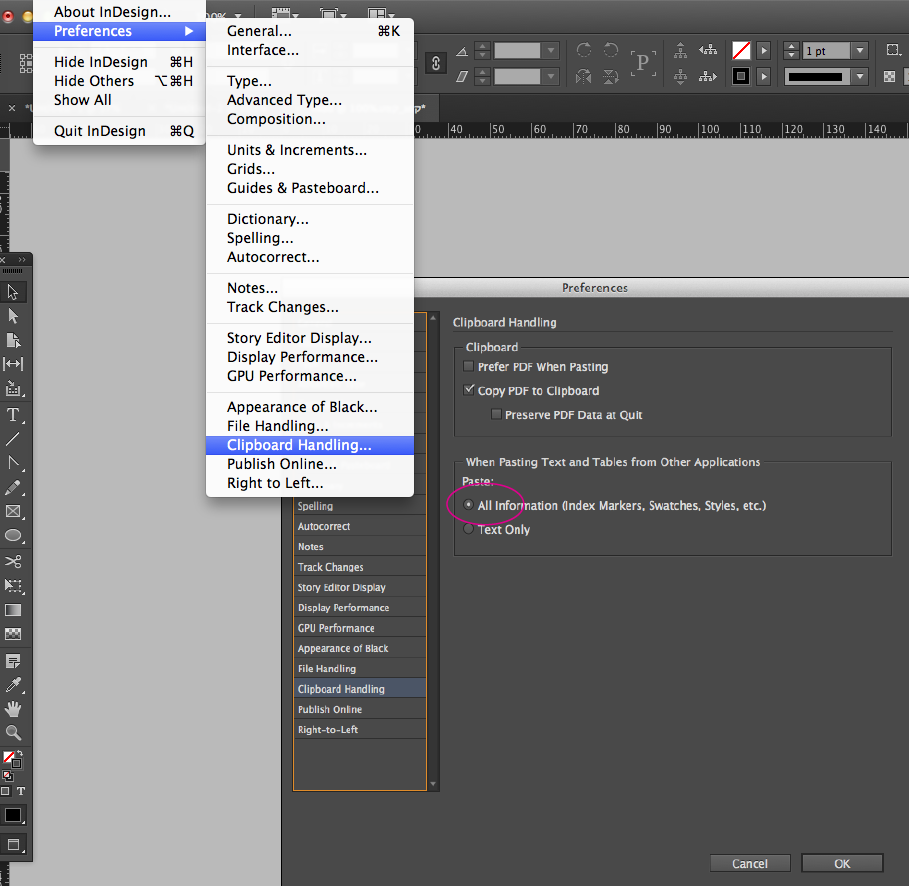Select the Note tool
Viewport: 909px width, 886px height.
click(x=13, y=661)
